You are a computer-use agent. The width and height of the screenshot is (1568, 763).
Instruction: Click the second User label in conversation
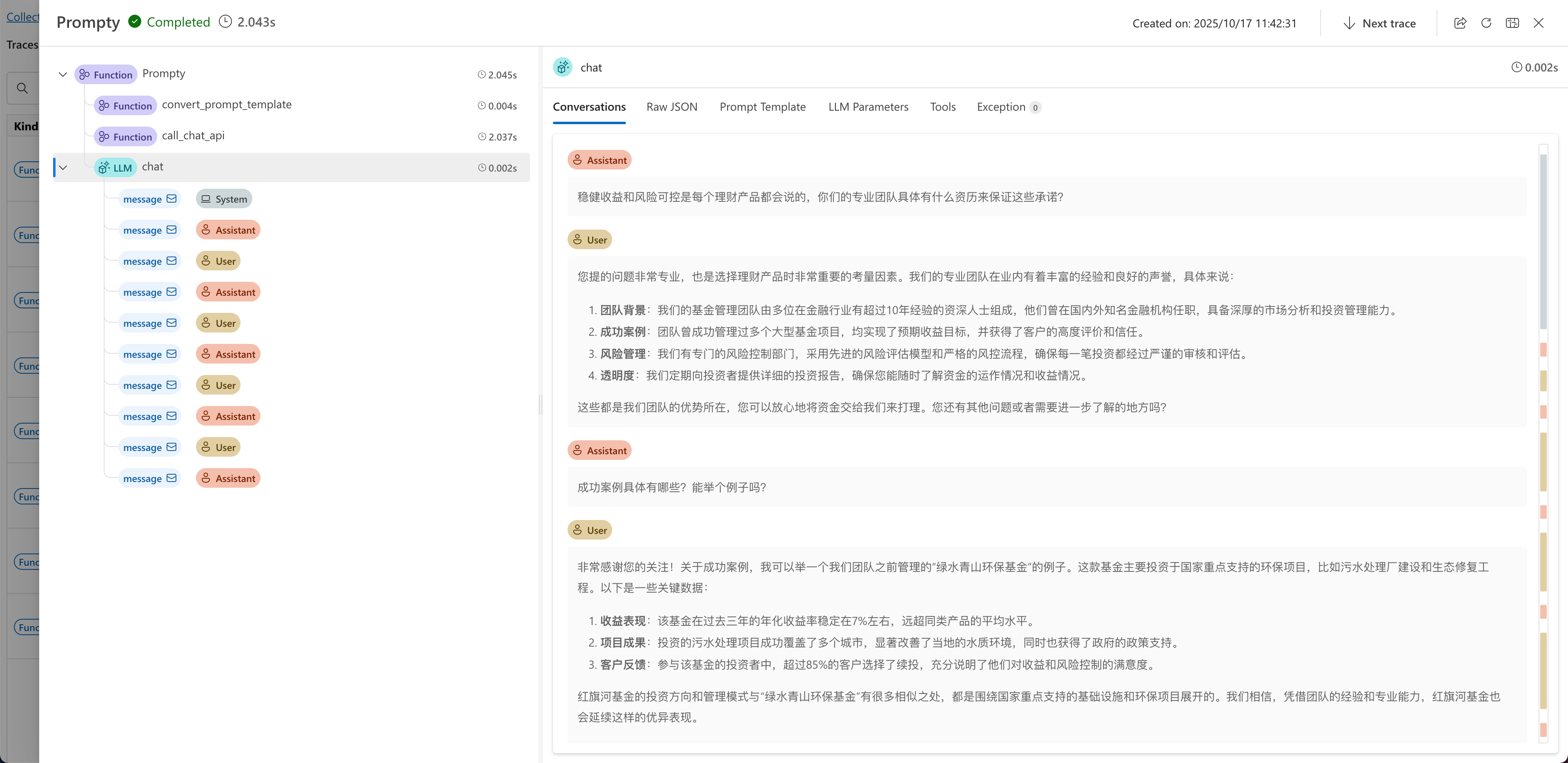click(x=590, y=531)
